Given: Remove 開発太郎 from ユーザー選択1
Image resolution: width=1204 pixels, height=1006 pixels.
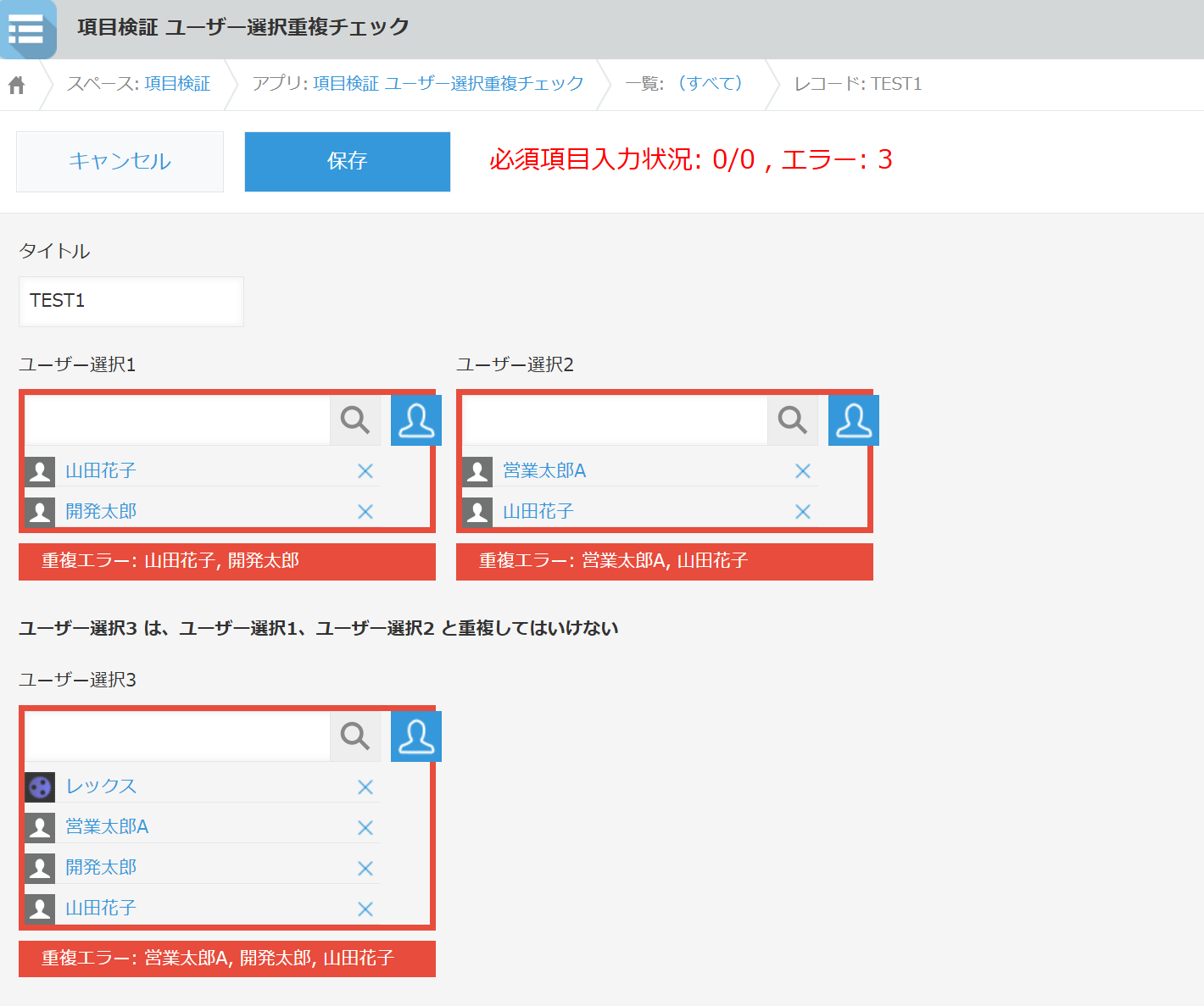Looking at the screenshot, I should coord(365,512).
